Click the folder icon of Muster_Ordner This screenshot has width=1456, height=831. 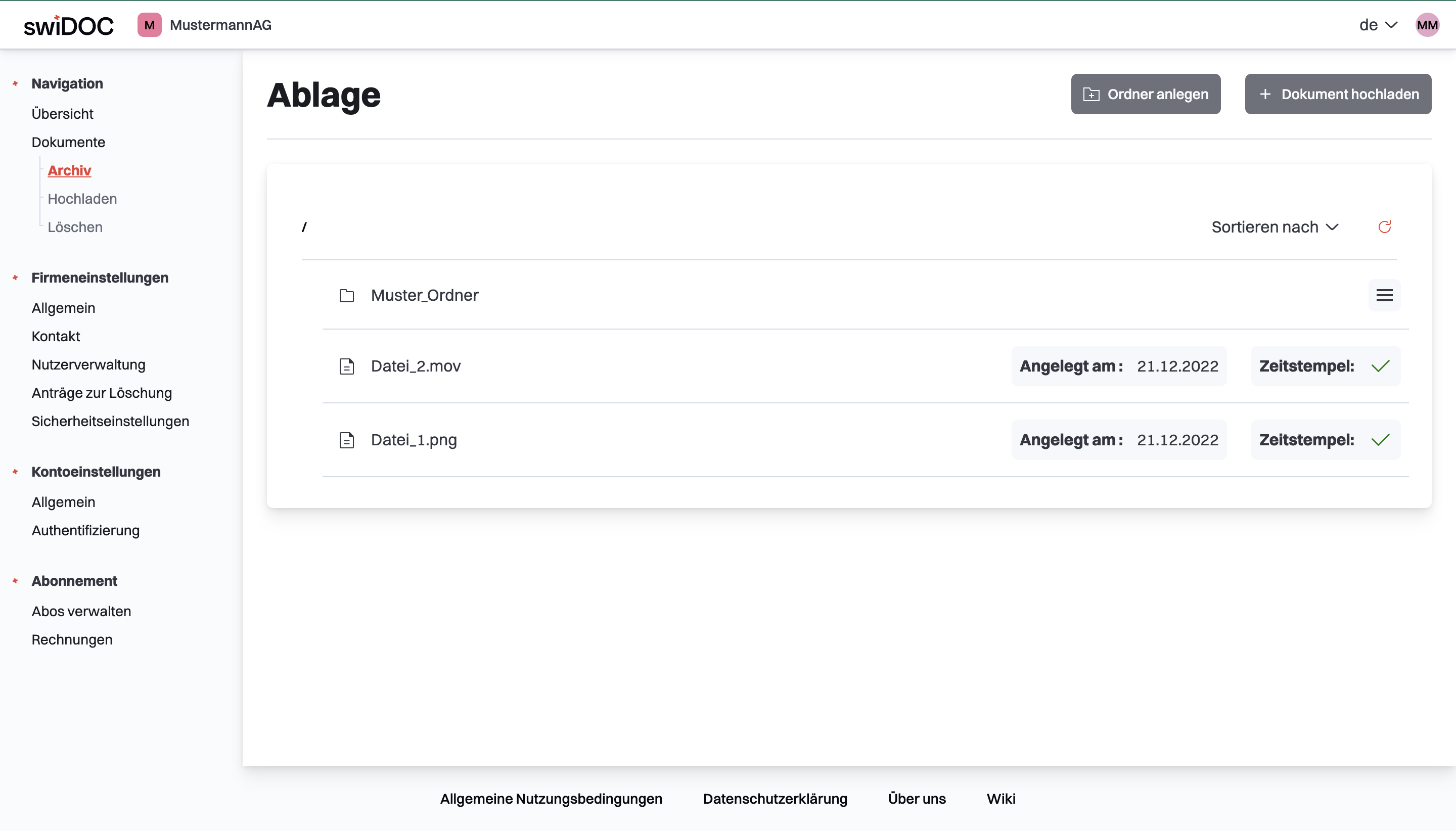[x=346, y=296]
